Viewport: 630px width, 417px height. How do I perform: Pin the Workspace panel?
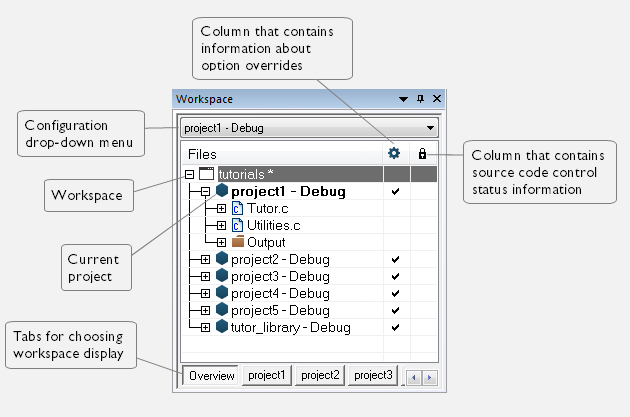point(420,99)
